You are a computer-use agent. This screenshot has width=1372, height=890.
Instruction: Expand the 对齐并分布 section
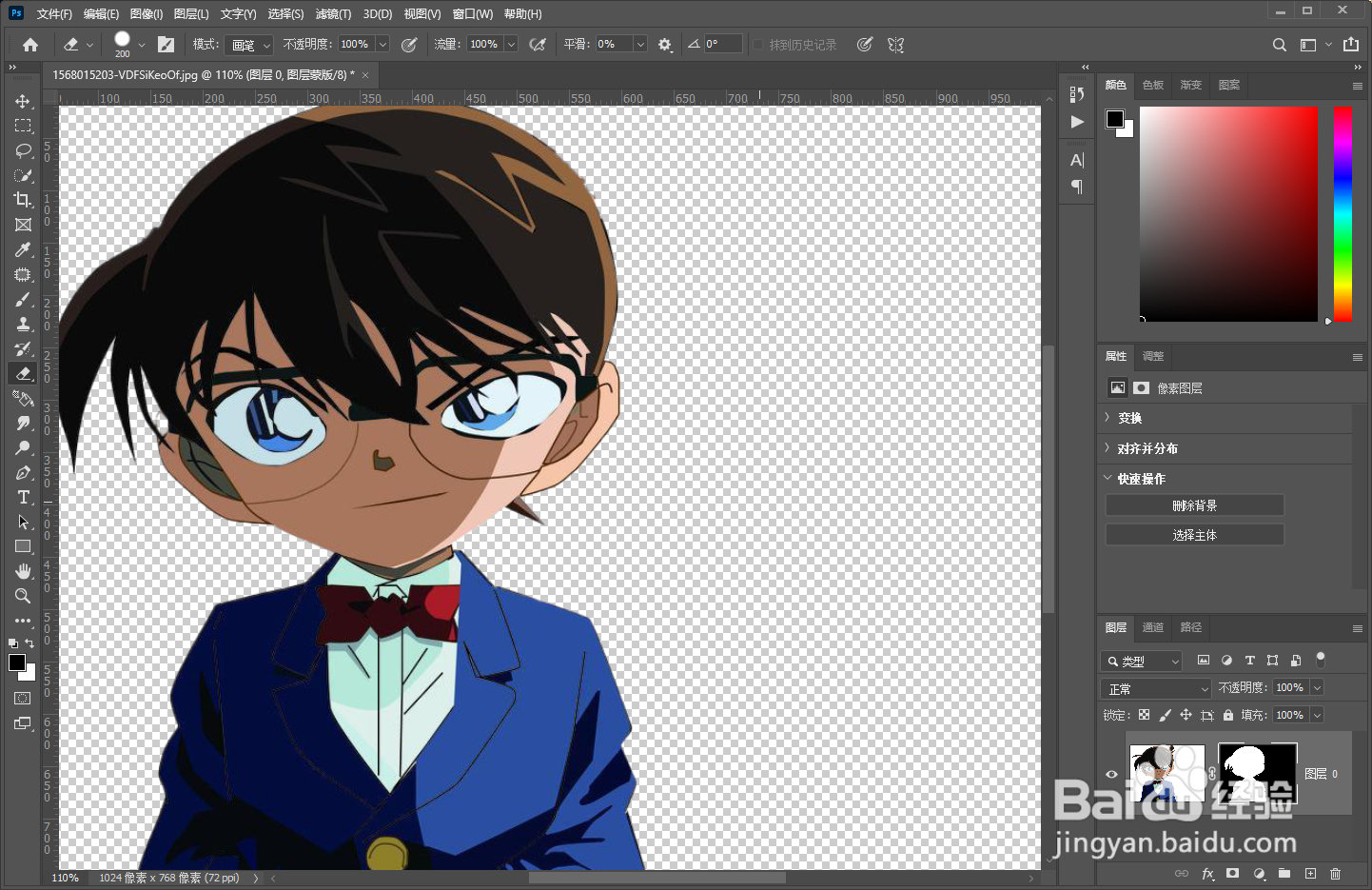click(x=1107, y=448)
